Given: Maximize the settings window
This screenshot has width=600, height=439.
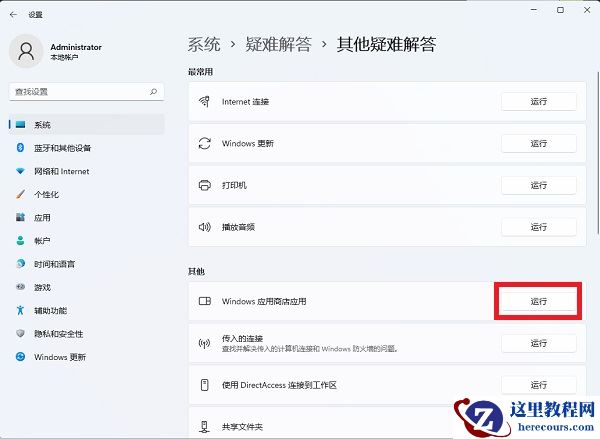Looking at the screenshot, I should click(560, 10).
